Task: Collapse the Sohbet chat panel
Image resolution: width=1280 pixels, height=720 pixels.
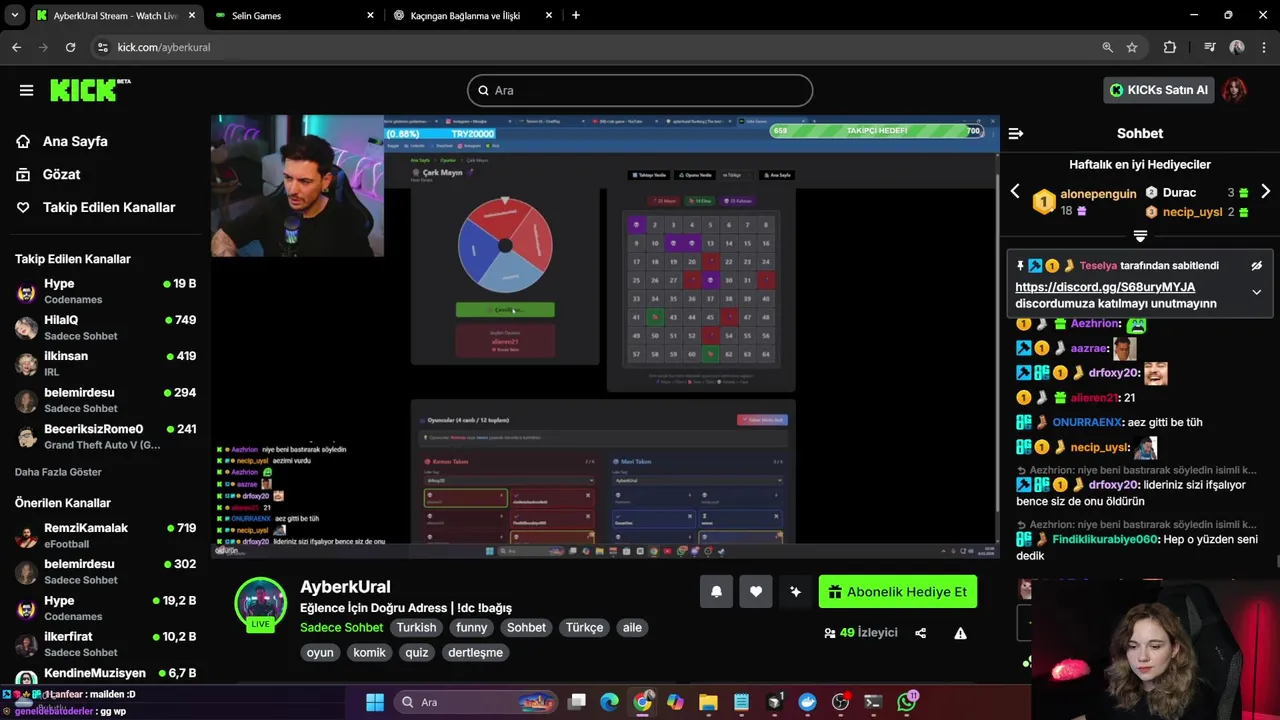Action: tap(1016, 133)
